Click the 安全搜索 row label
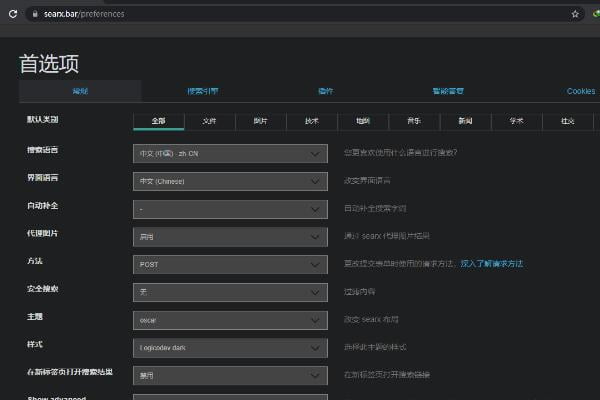 click(42, 289)
